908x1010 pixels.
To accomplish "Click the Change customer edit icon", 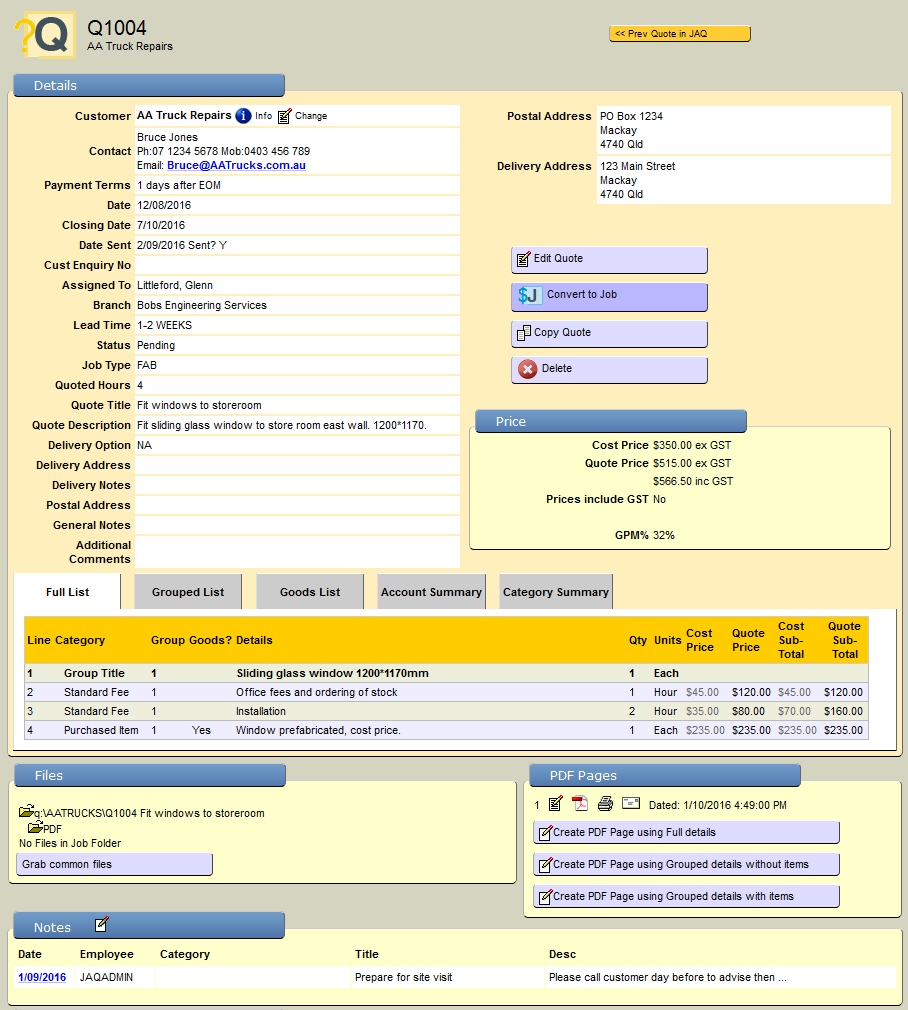I will point(285,116).
